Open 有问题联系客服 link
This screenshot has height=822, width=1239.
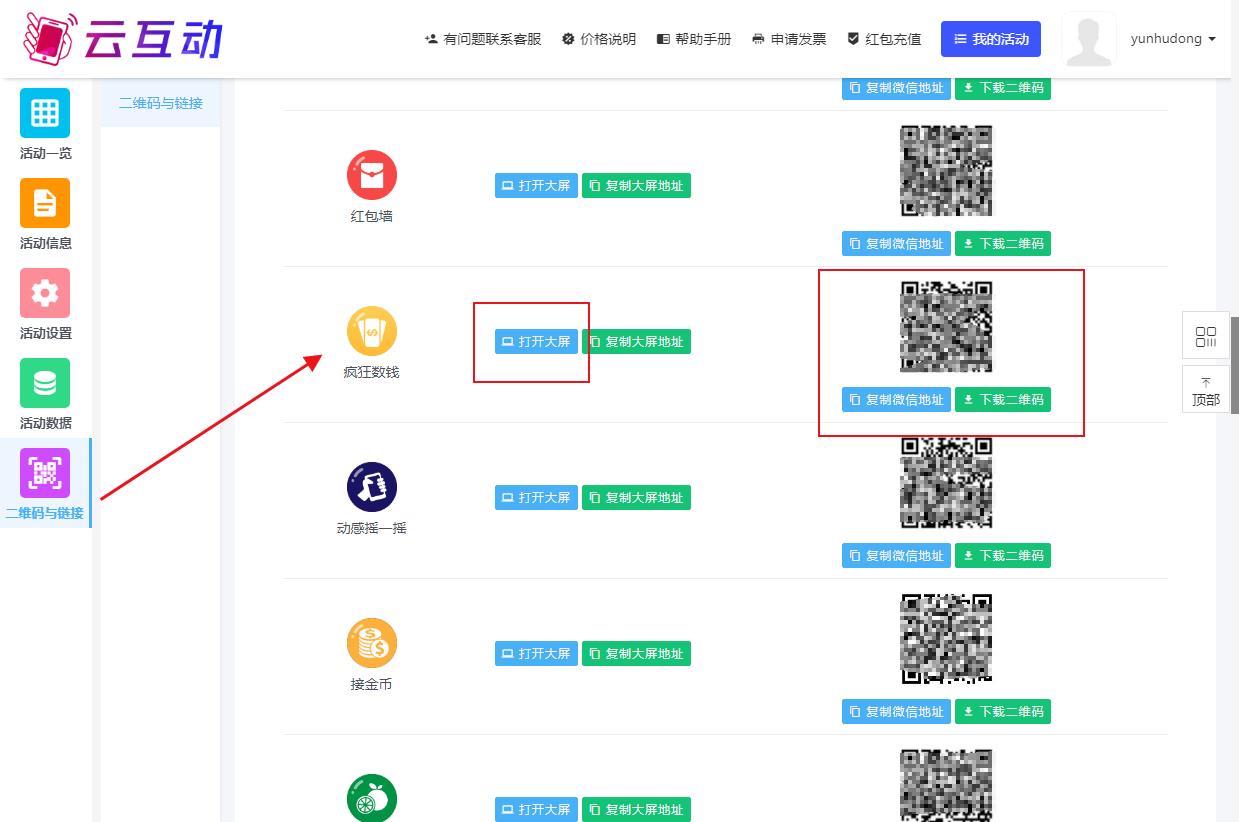(483, 39)
